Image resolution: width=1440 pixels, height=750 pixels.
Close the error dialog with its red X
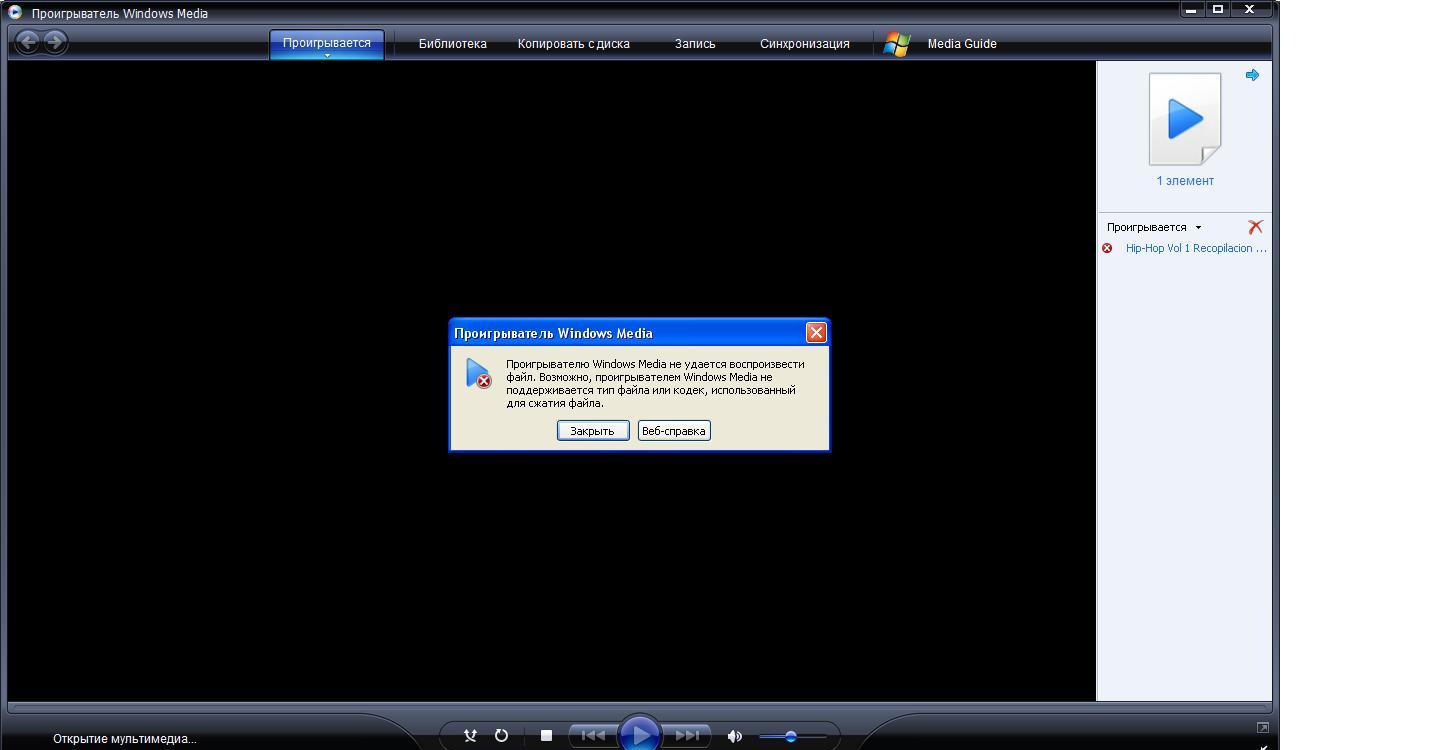click(816, 333)
